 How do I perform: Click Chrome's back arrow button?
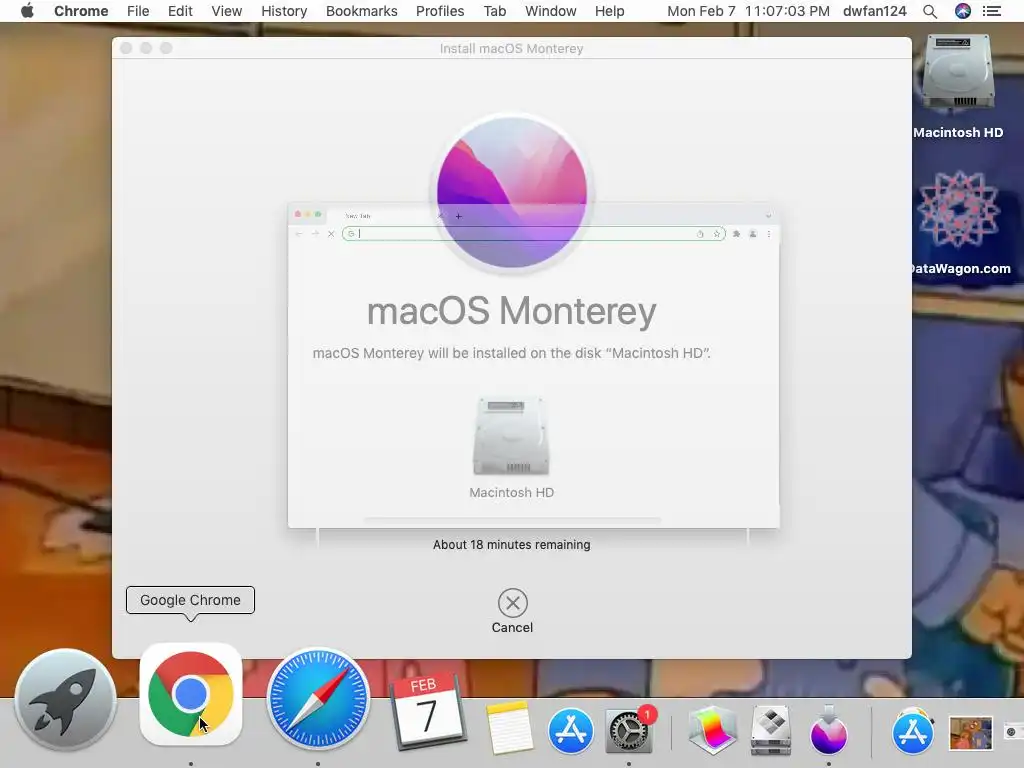click(299, 234)
